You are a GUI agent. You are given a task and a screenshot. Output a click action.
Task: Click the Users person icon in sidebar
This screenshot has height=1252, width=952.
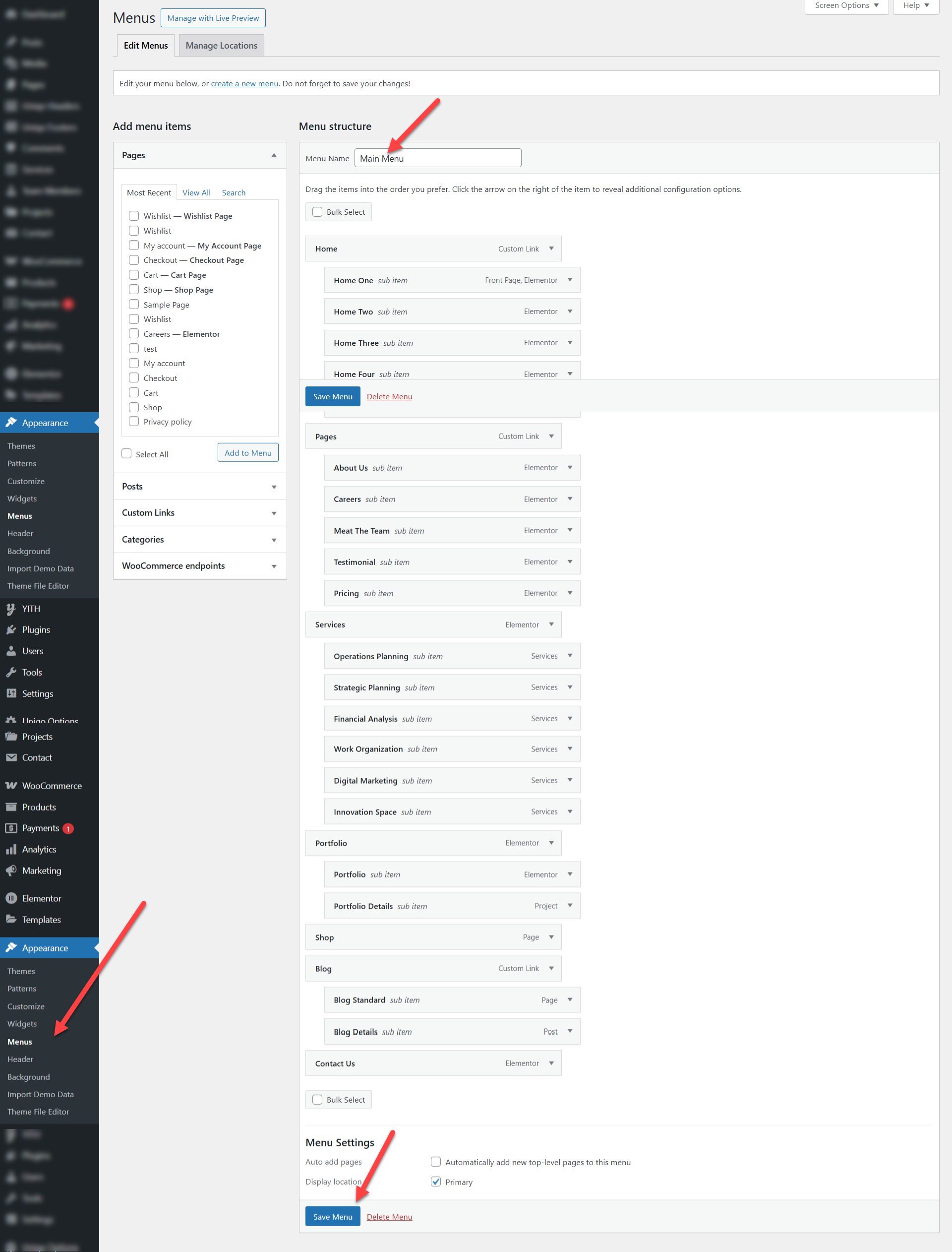(11, 651)
